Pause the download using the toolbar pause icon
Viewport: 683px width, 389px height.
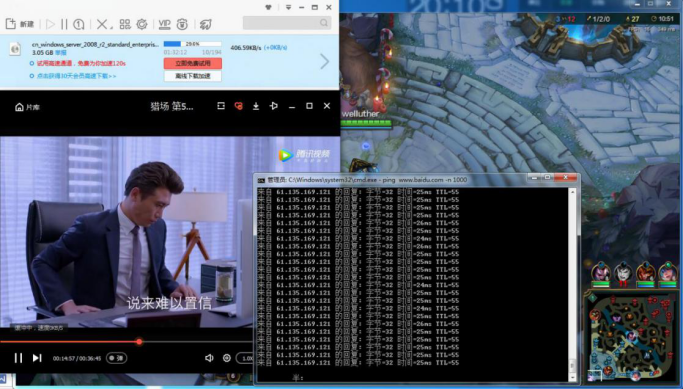pos(64,24)
